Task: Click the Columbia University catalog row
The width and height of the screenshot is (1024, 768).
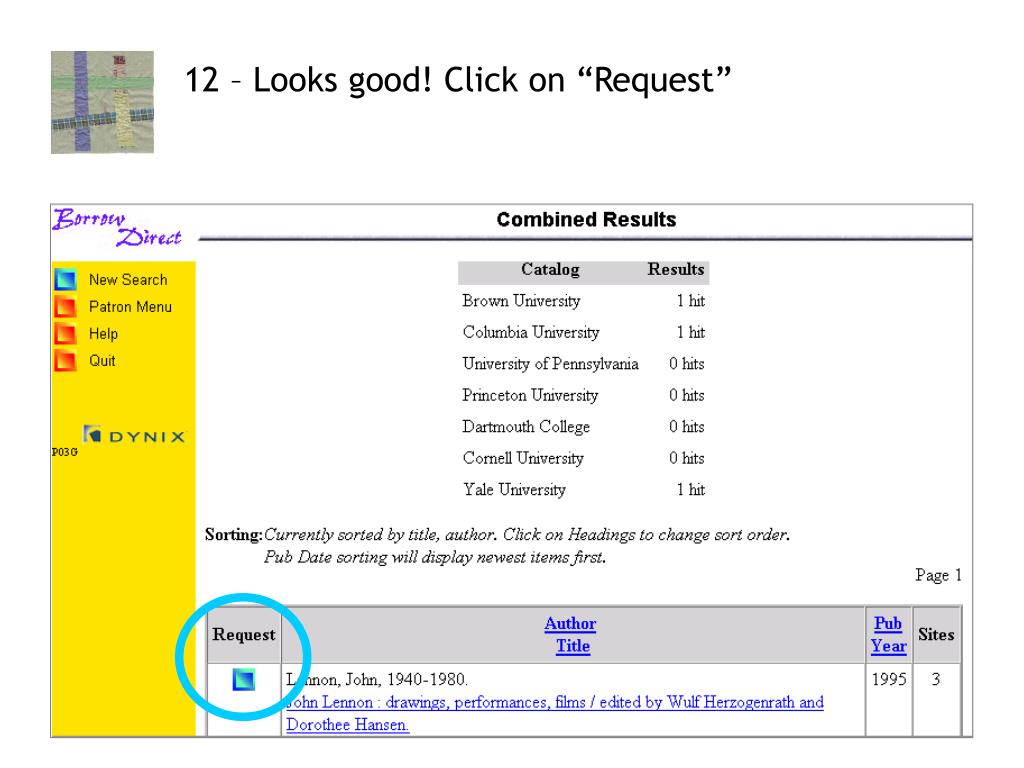Action: point(583,332)
